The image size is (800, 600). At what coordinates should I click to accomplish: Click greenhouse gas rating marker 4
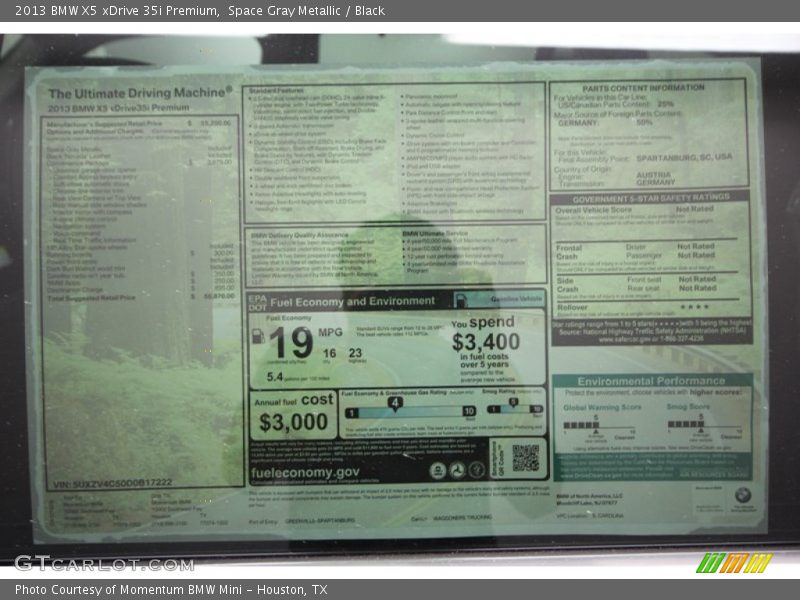(395, 404)
